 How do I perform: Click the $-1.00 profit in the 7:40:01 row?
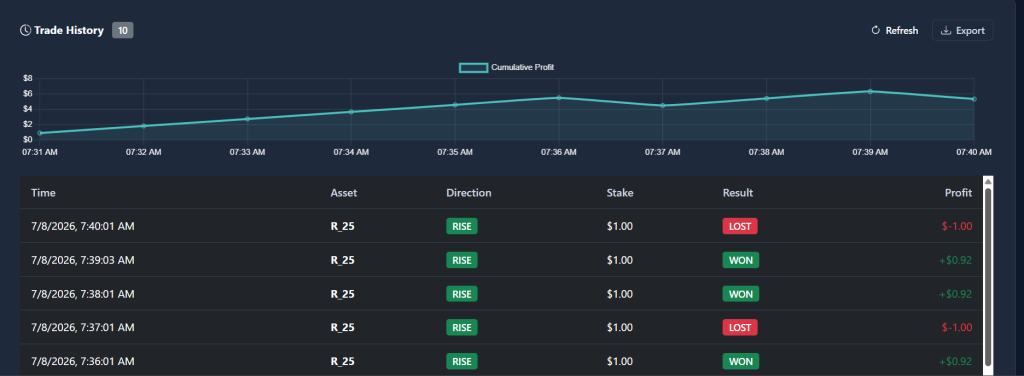pyautogui.click(x=957, y=226)
